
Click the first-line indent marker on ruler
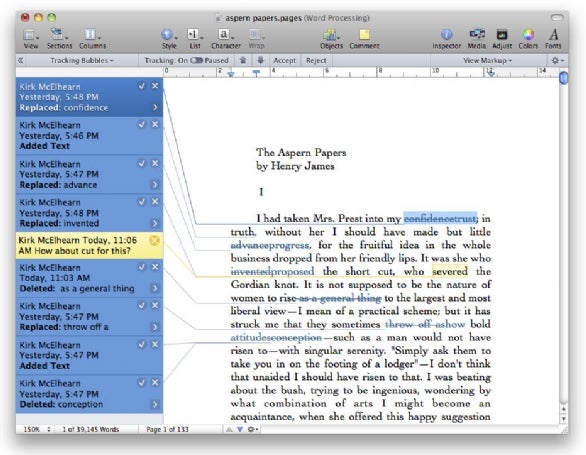click(x=256, y=73)
